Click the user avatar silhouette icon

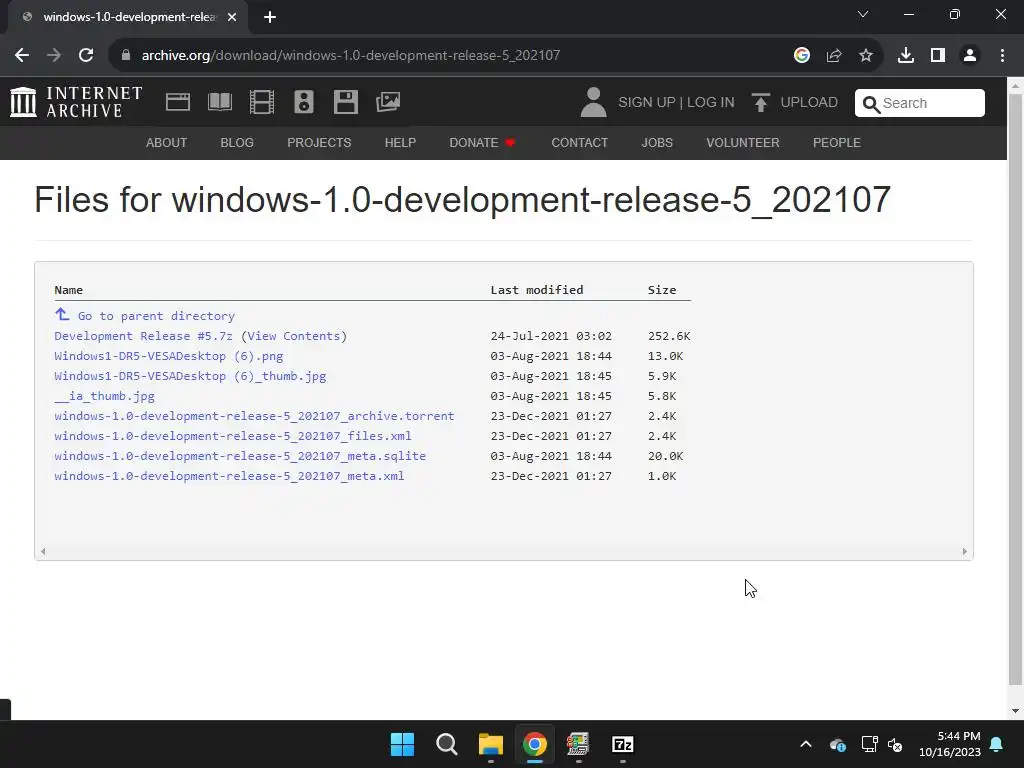(x=594, y=103)
